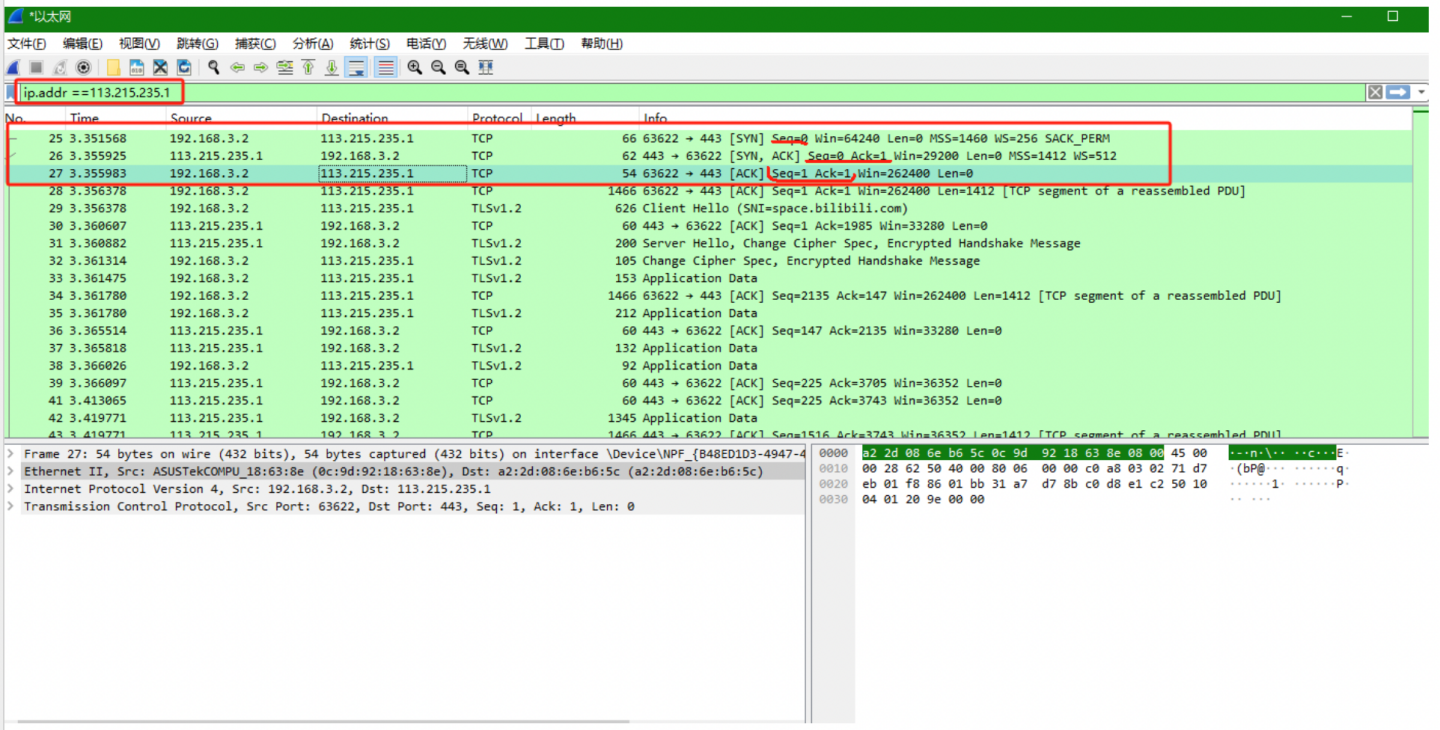
Task: Click the start capture shark fin icon
Action: pyautogui.click(x=13, y=68)
